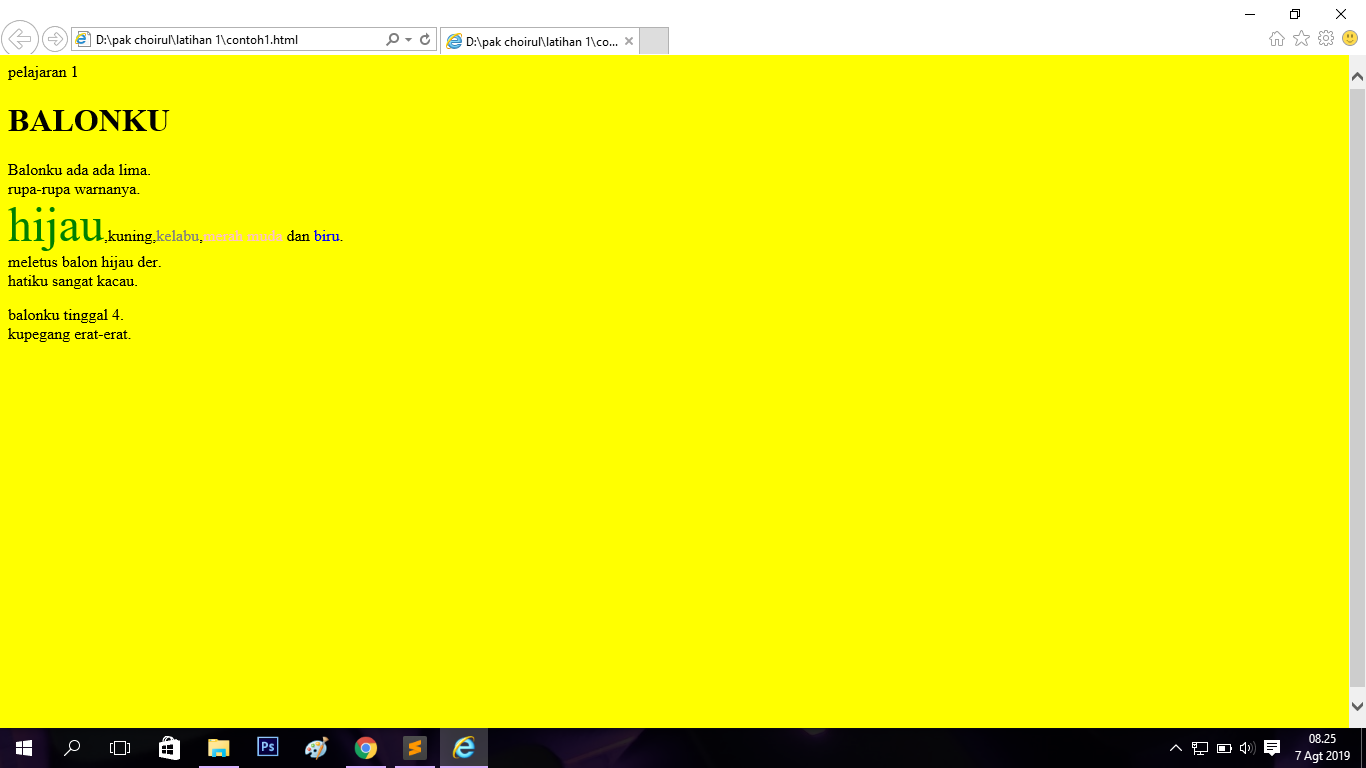Click the browser Forward arrow button
This screenshot has height=768, width=1366.
55,40
